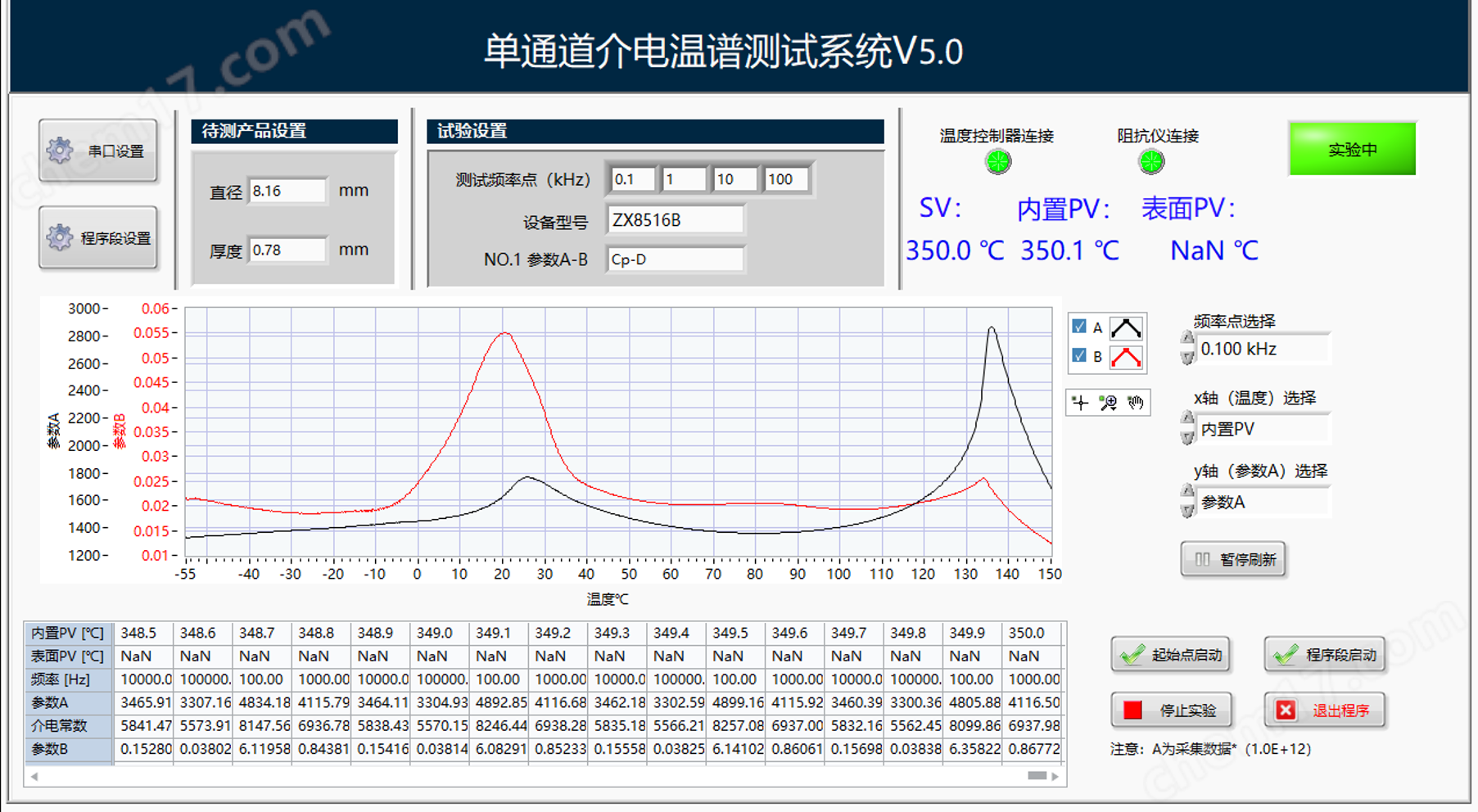The width and height of the screenshot is (1478, 812).
Task: Click the 阻抗仪连接 green LED indicator
Action: coord(1150,161)
